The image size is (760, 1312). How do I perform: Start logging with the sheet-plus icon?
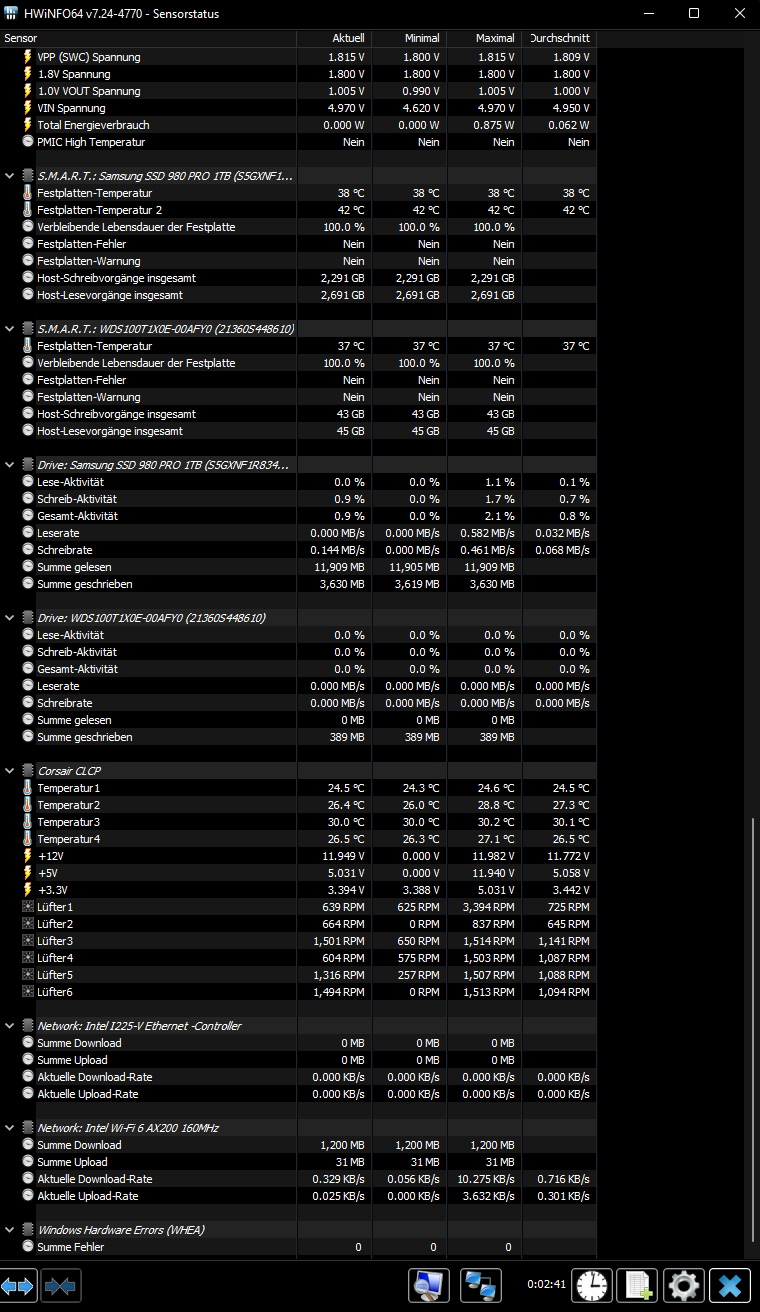point(637,1285)
